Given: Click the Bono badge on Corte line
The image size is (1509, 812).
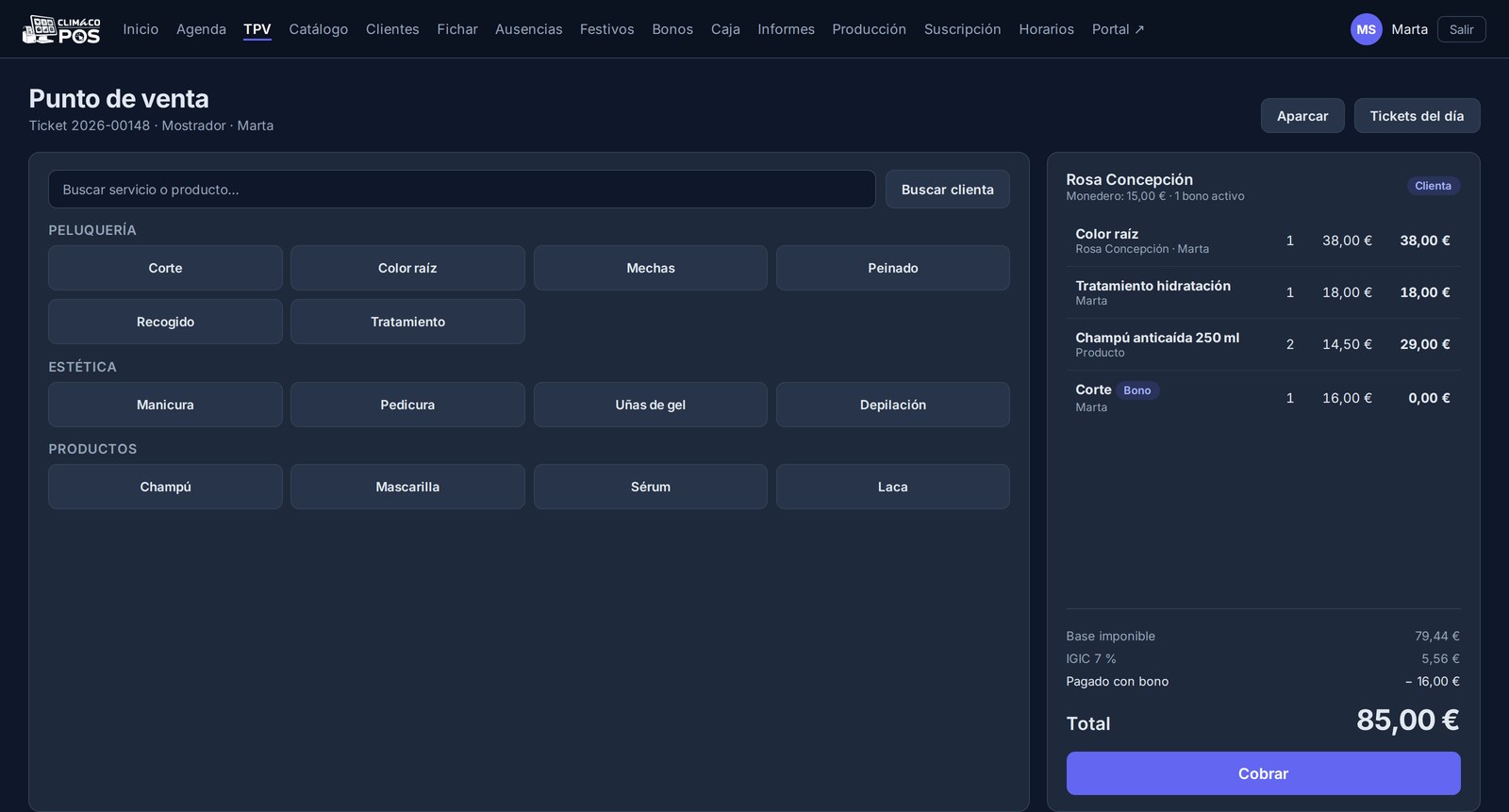Looking at the screenshot, I should 1136,390.
